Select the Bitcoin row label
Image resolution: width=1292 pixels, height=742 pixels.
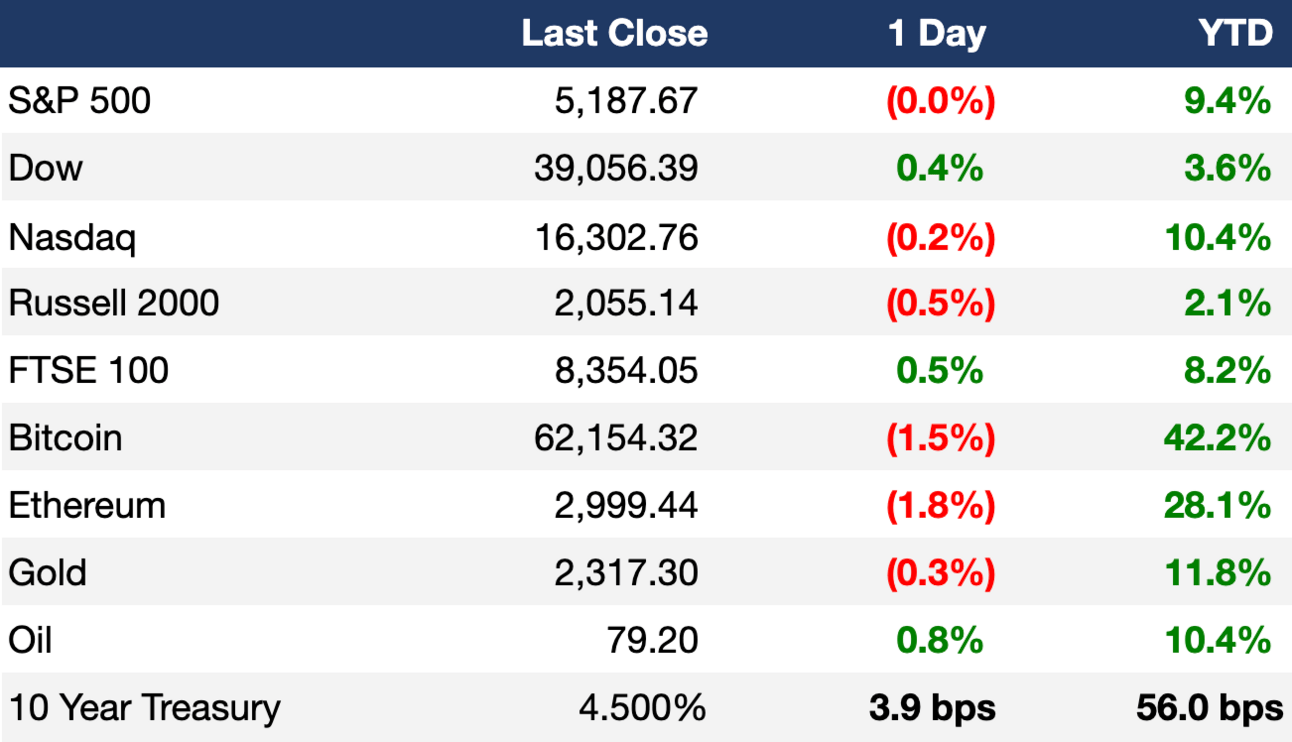tap(65, 437)
